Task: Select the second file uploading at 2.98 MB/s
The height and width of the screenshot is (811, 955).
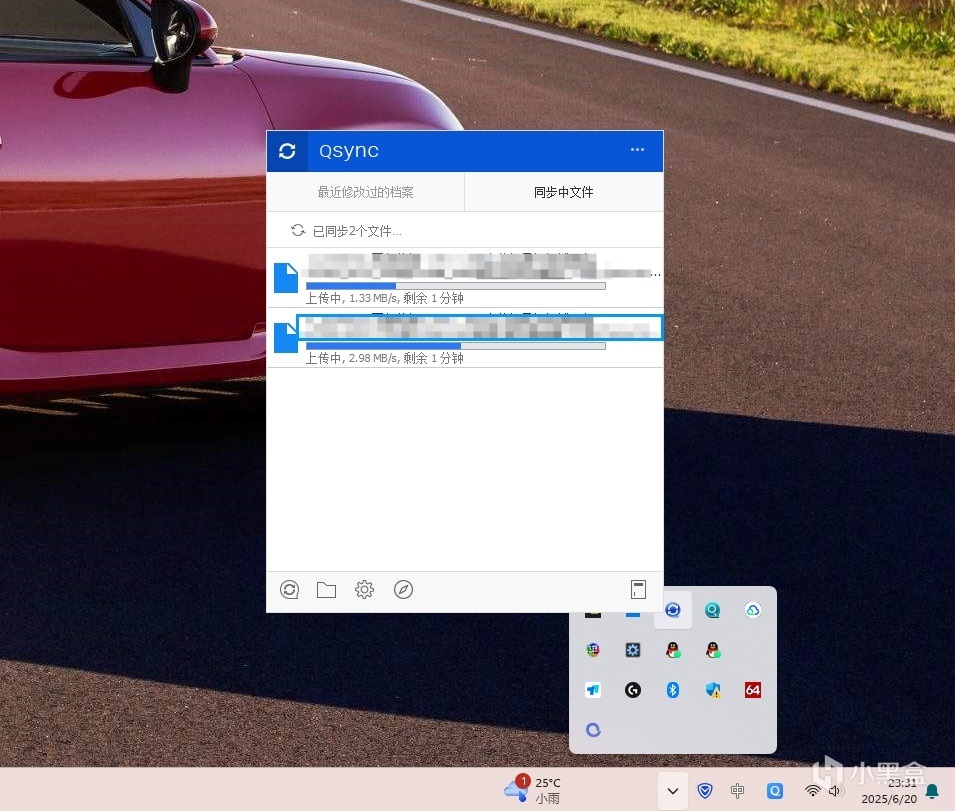Action: tap(479, 328)
